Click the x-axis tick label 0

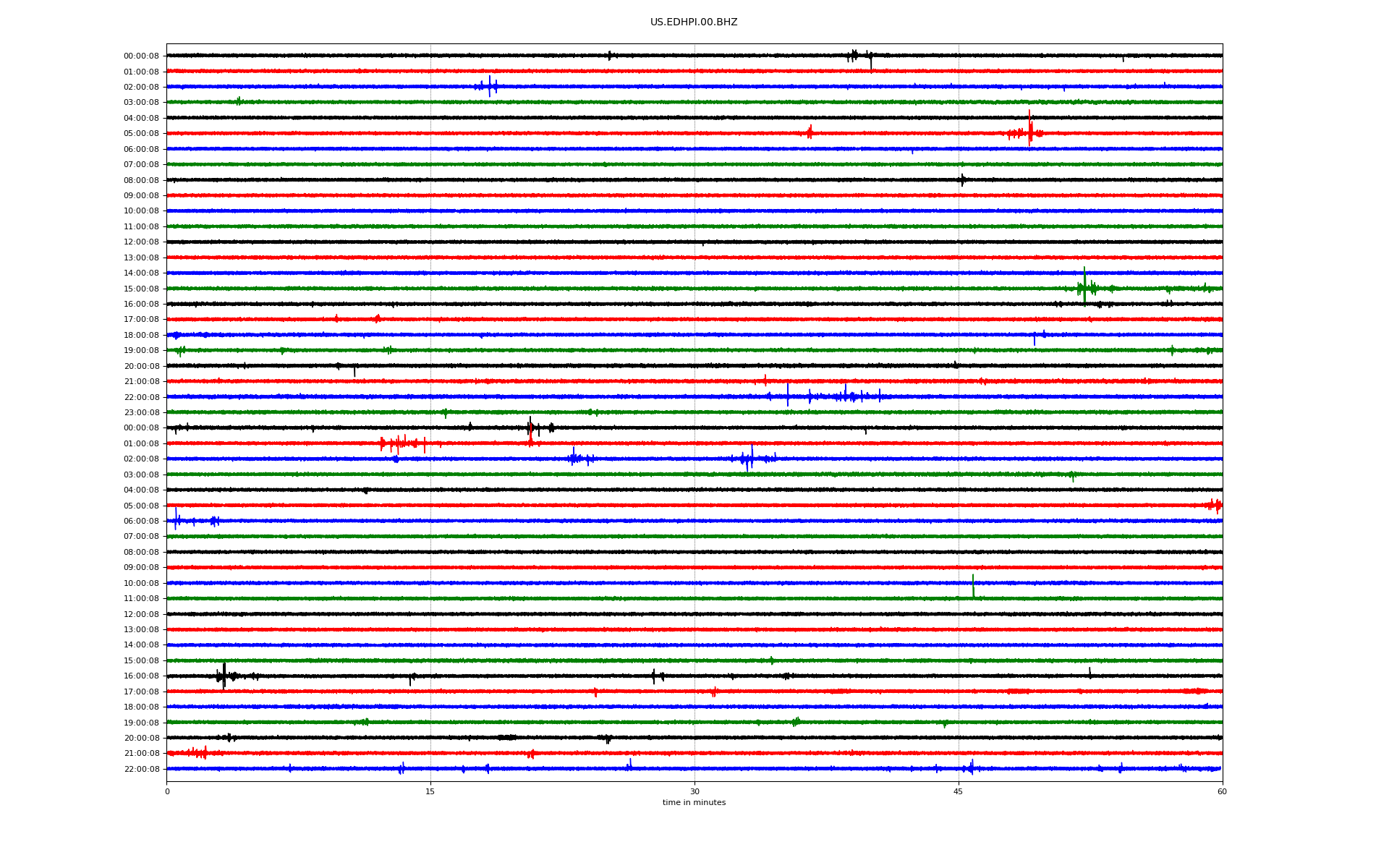(167, 791)
